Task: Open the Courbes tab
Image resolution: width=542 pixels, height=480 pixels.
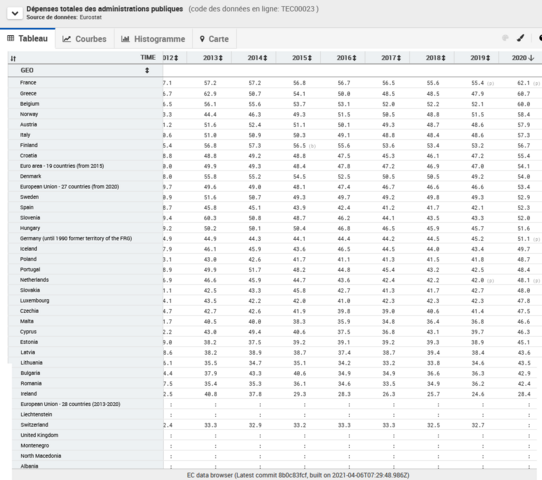Action: click(x=85, y=39)
